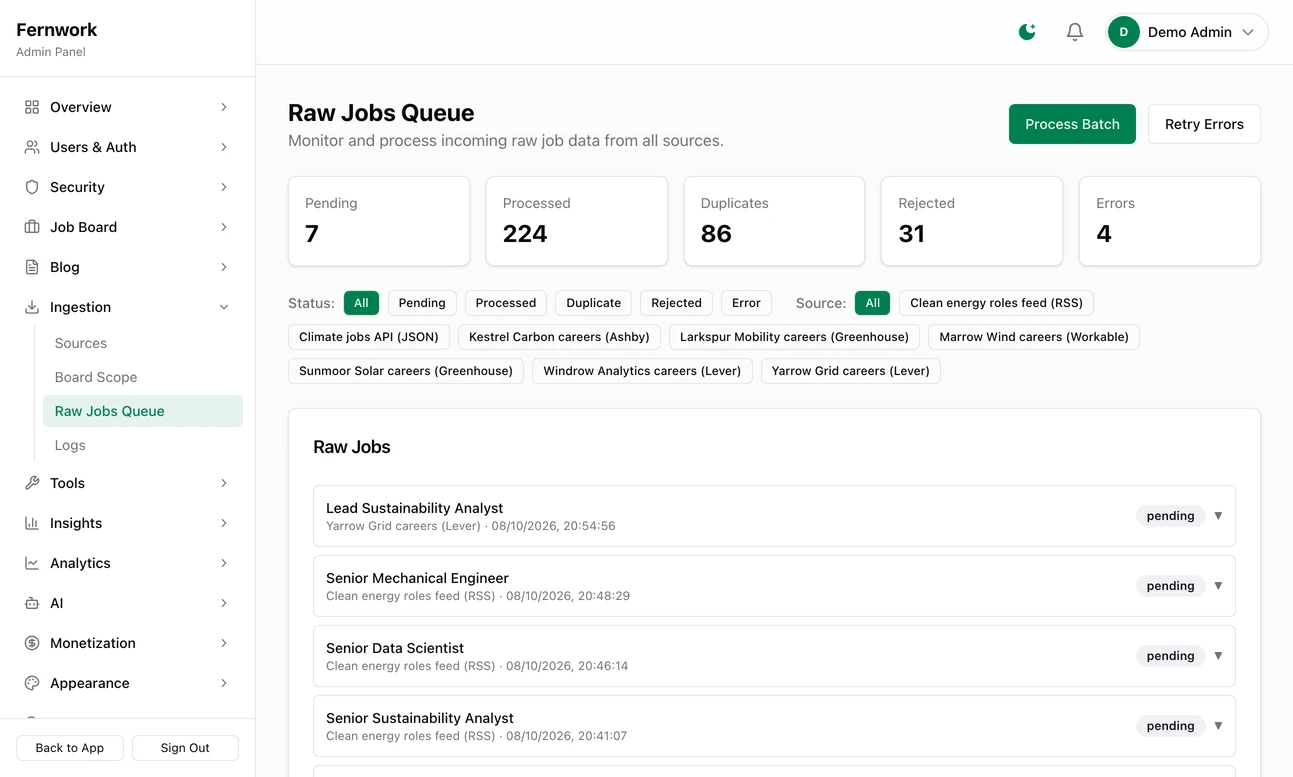Click the Blog document icon
This screenshot has height=777, width=1293.
pos(32,267)
